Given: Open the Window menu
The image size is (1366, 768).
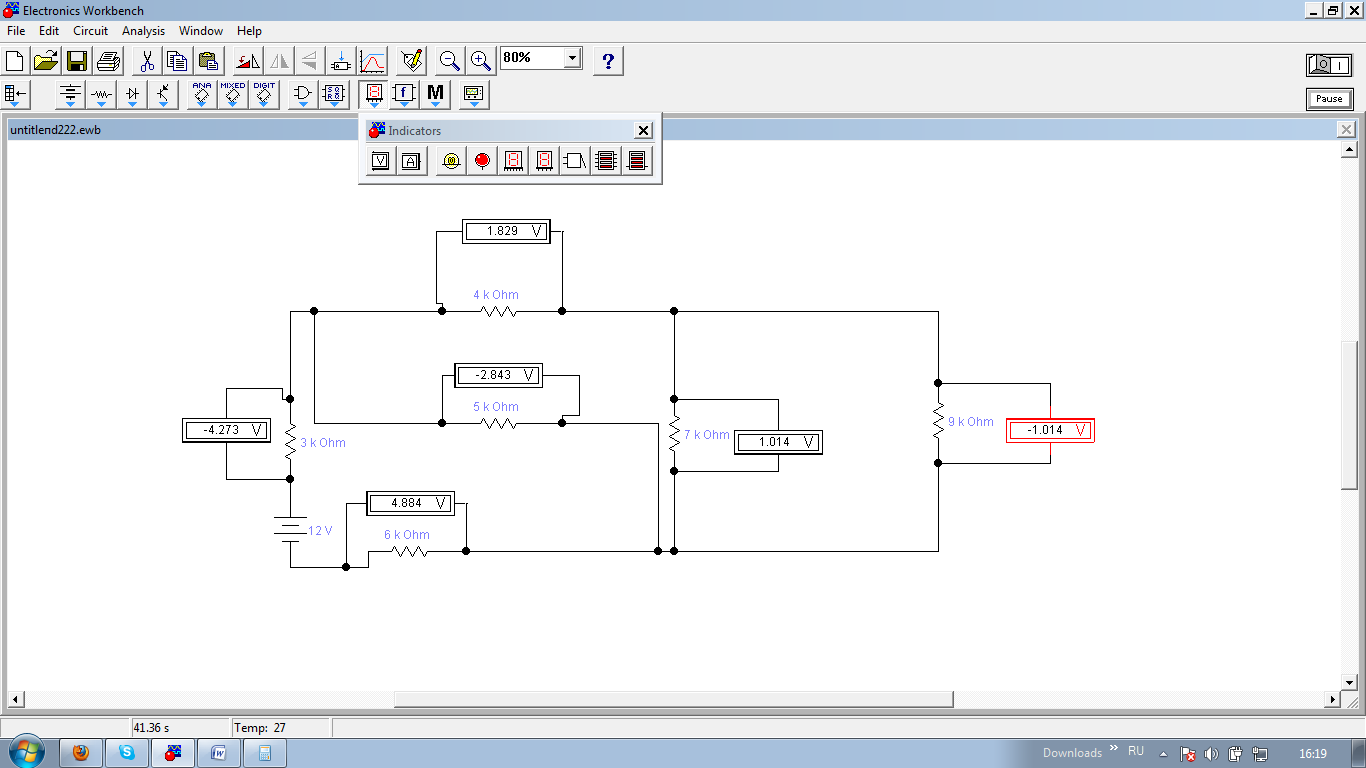Looking at the screenshot, I should coord(201,31).
